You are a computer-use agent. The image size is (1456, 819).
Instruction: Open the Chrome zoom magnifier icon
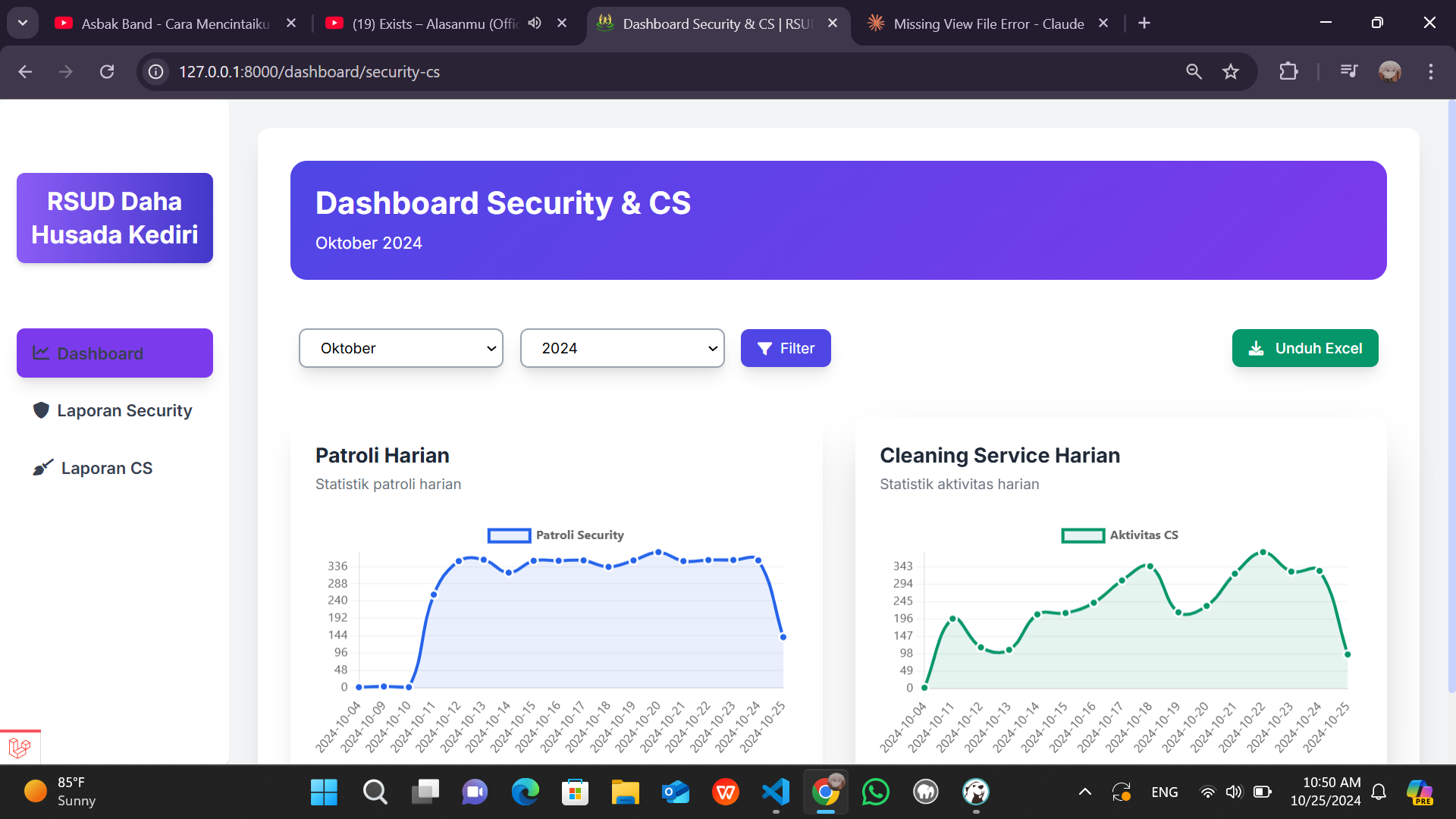[x=1194, y=71]
